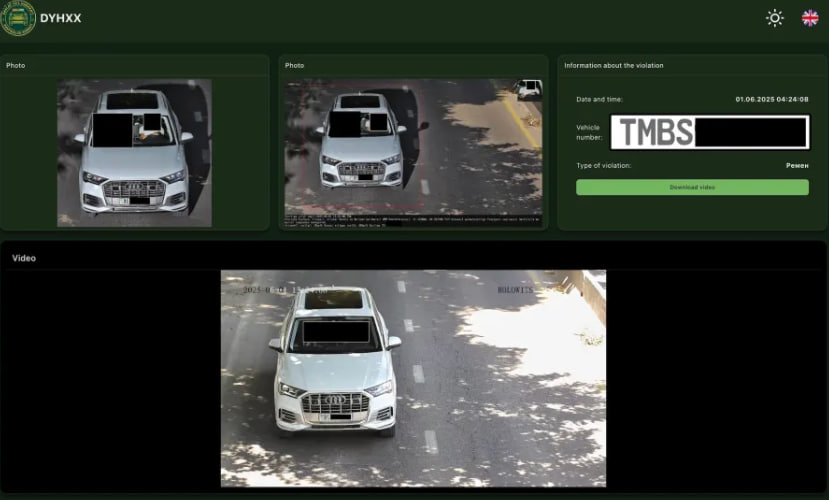The image size is (829, 500).
Task: Click the DYHXX site title text
Action: point(59,18)
